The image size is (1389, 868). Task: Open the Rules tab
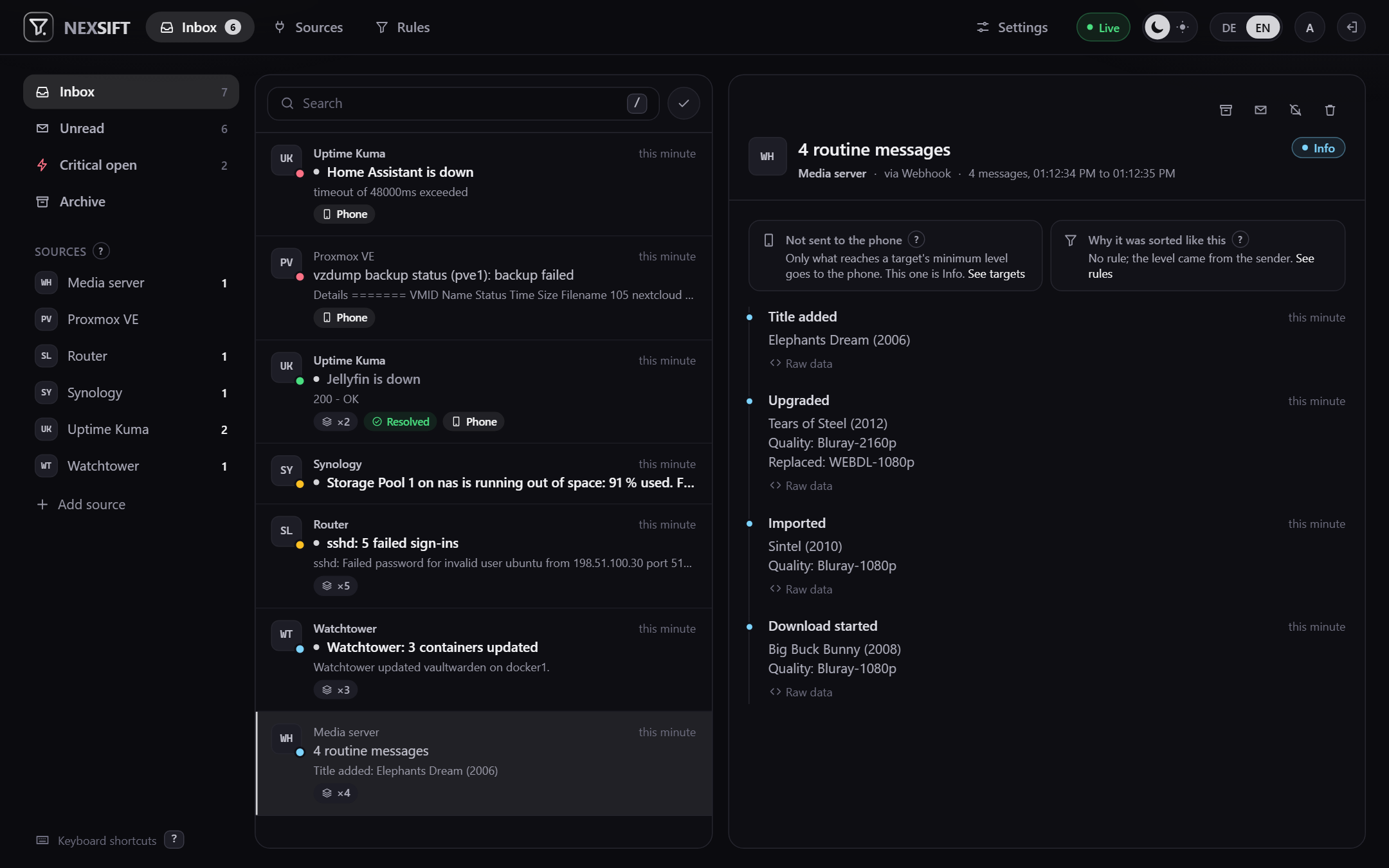(403, 27)
